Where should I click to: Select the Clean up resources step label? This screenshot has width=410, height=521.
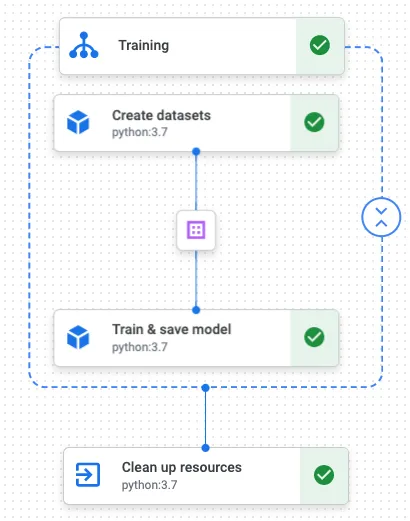click(182, 467)
